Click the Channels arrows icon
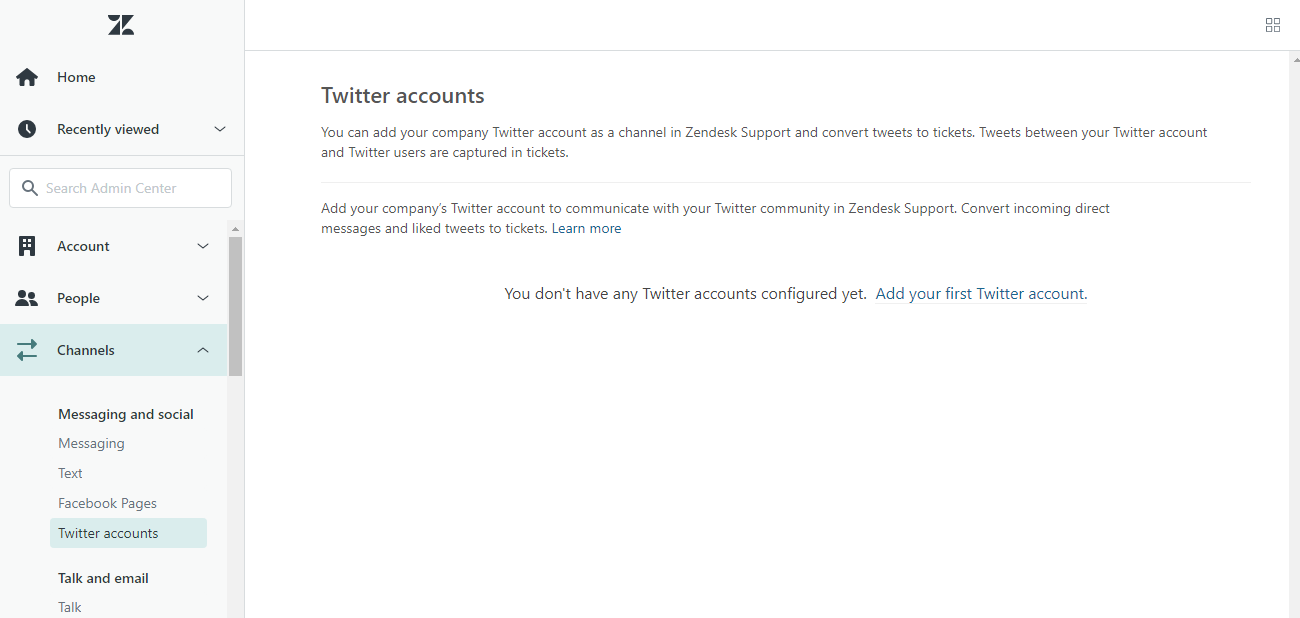The width and height of the screenshot is (1300, 618). pyautogui.click(x=26, y=349)
